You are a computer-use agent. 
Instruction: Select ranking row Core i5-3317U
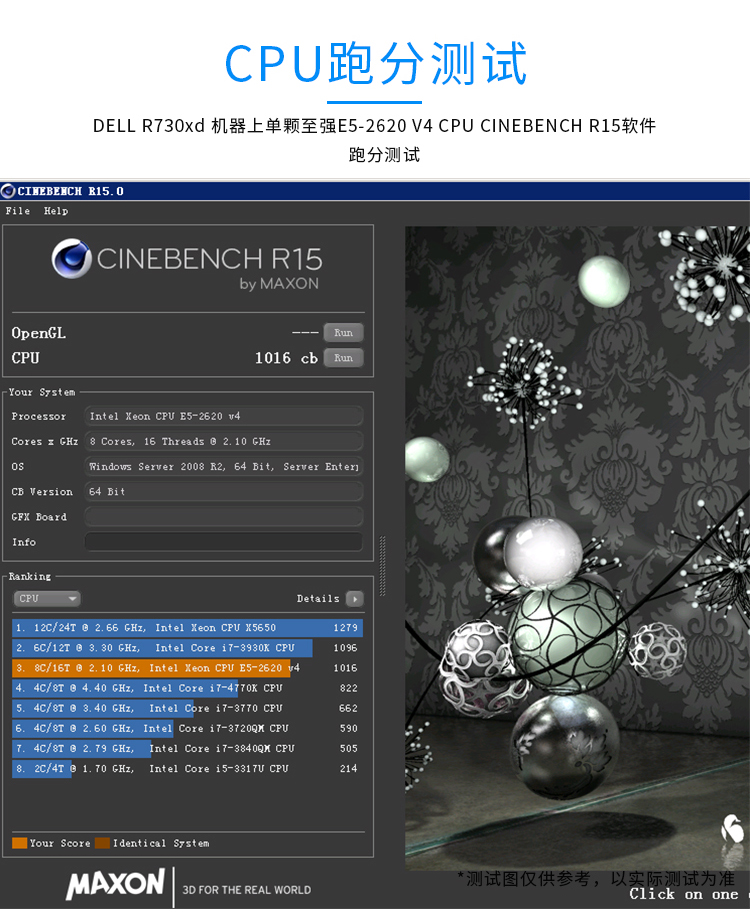[187, 768]
